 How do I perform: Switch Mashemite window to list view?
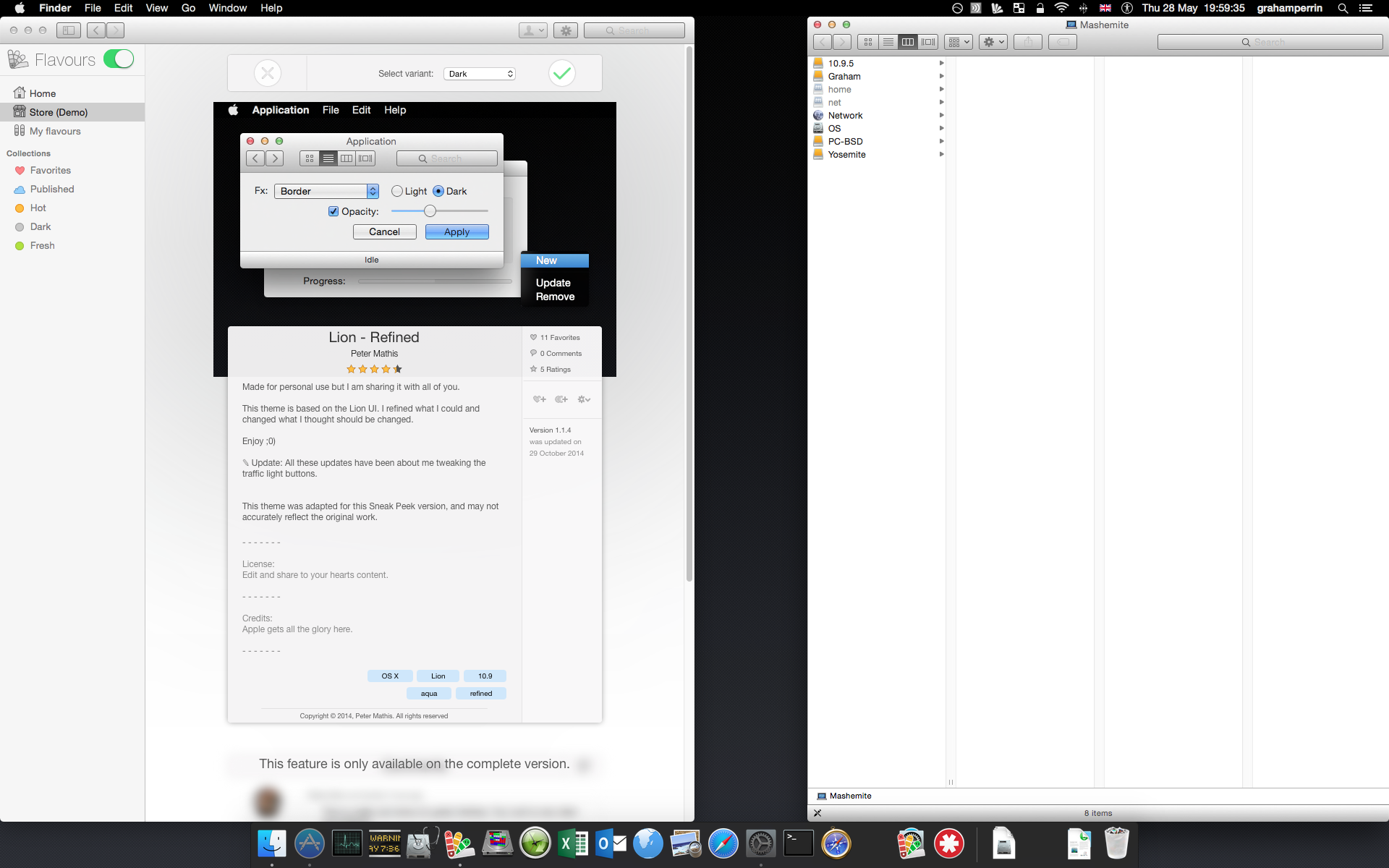click(888, 42)
